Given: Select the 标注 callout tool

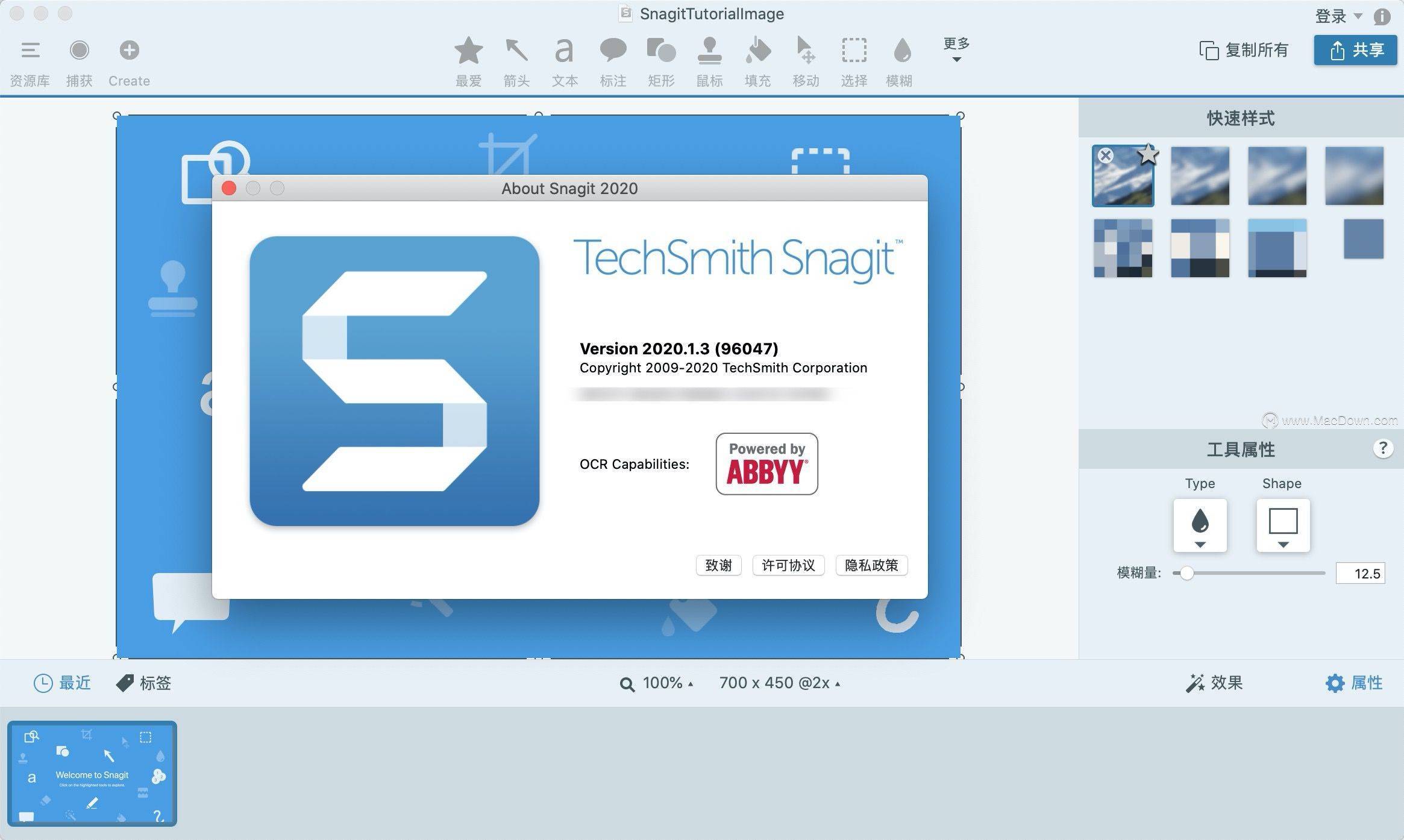Looking at the screenshot, I should 613,62.
